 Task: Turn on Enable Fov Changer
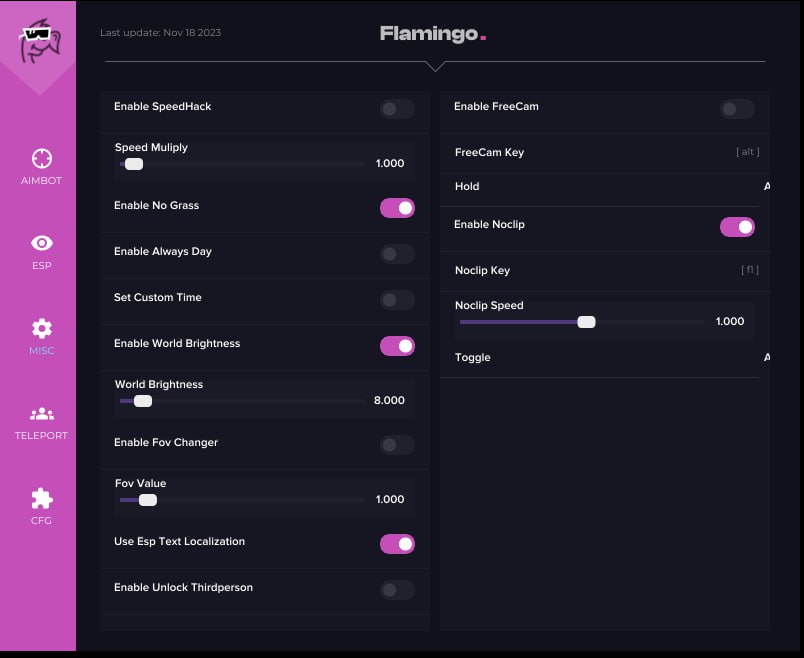pos(397,445)
